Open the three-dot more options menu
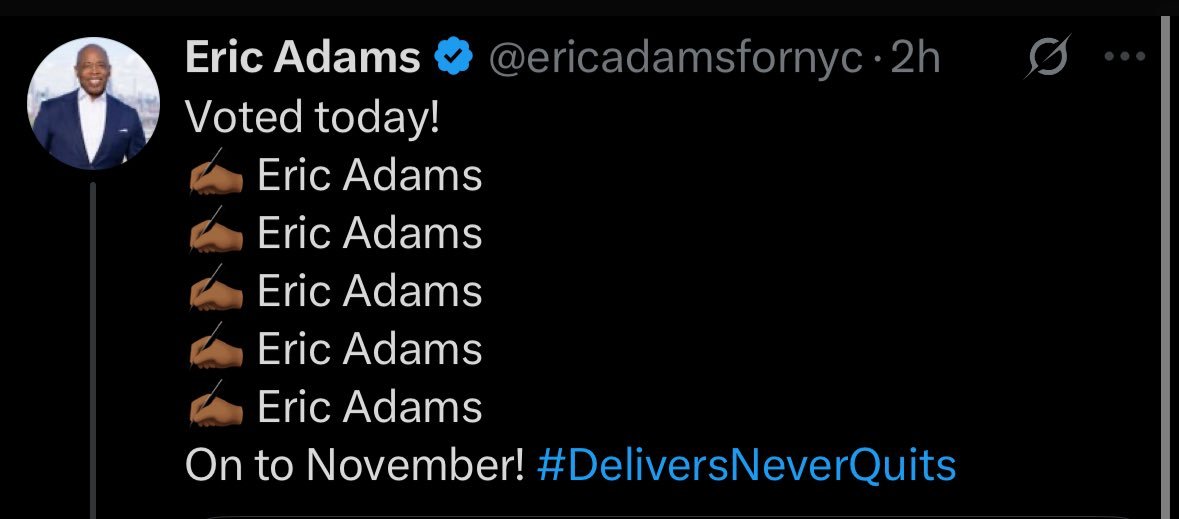This screenshot has width=1179, height=519. [x=1125, y=56]
